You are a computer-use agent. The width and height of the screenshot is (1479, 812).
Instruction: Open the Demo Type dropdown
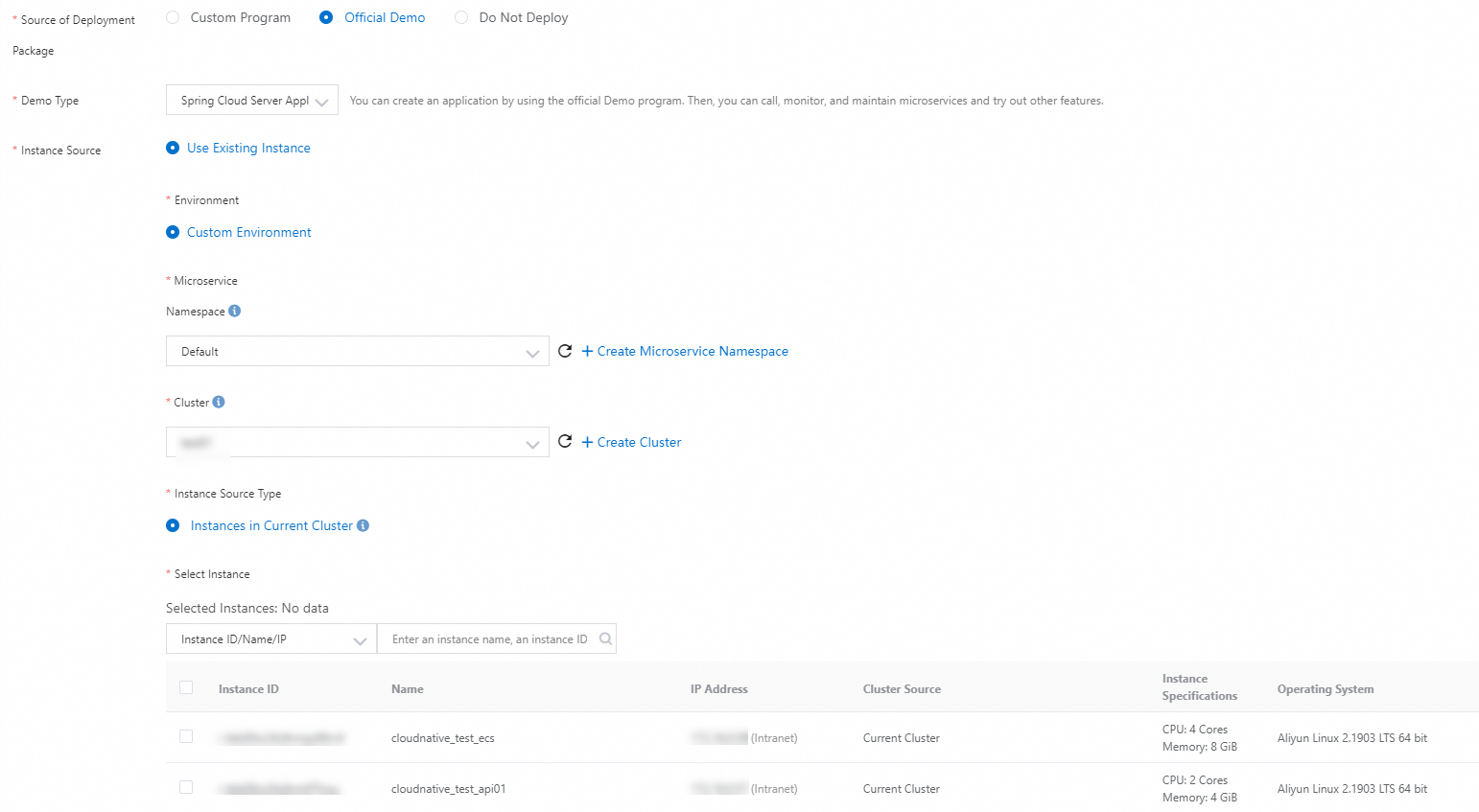(x=252, y=100)
